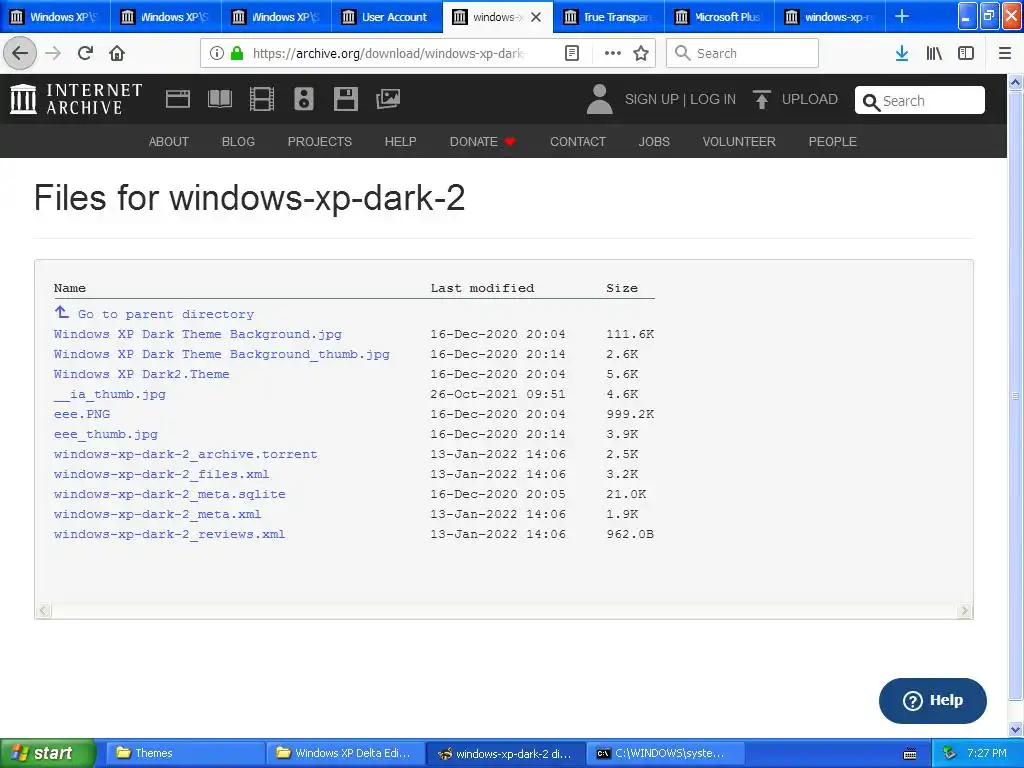Image resolution: width=1024 pixels, height=768 pixels.
Task: Open the Audio speaker icon
Action: tap(304, 99)
